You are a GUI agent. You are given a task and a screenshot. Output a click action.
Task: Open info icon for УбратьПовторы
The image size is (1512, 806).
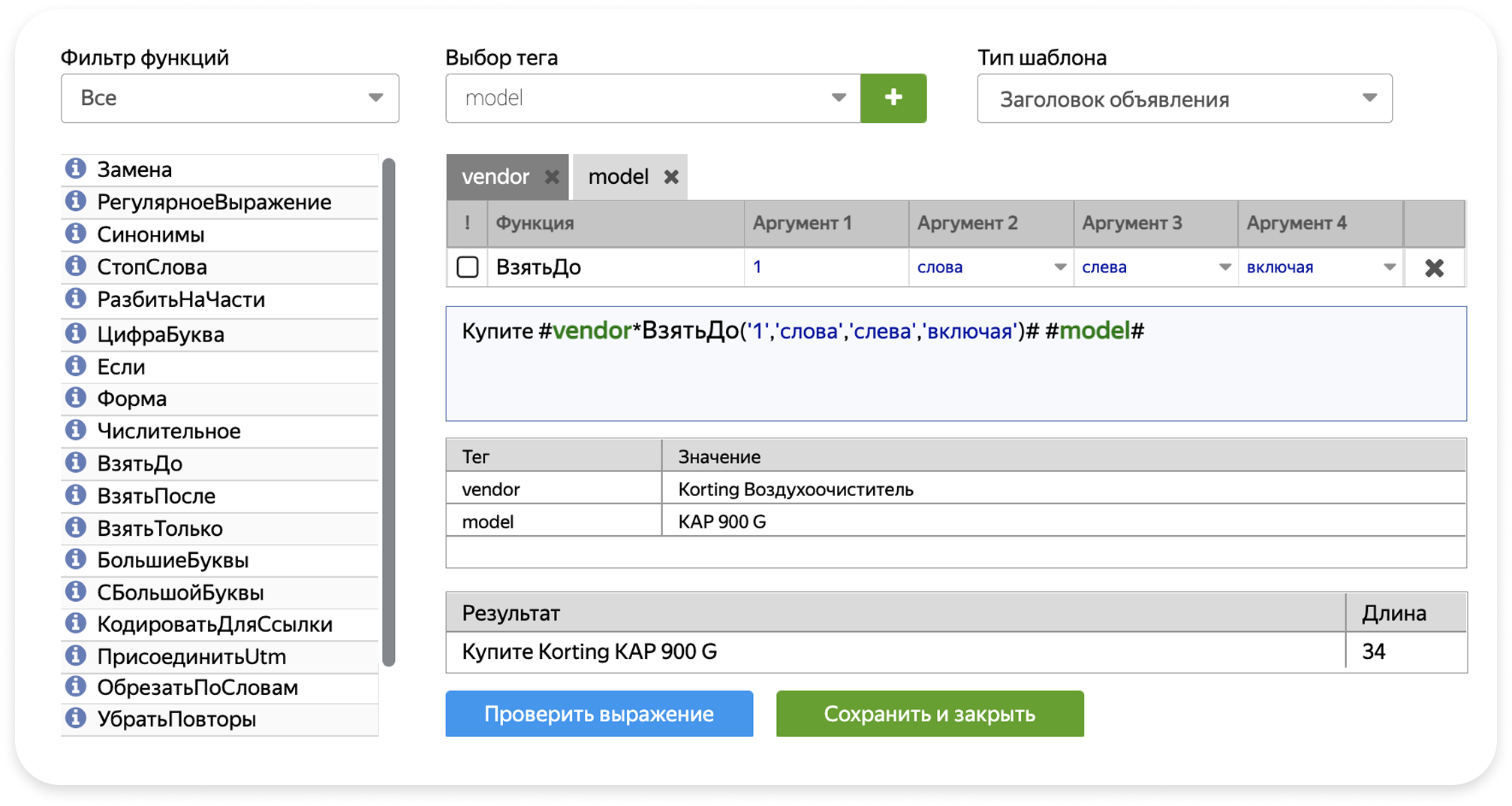click(x=75, y=718)
